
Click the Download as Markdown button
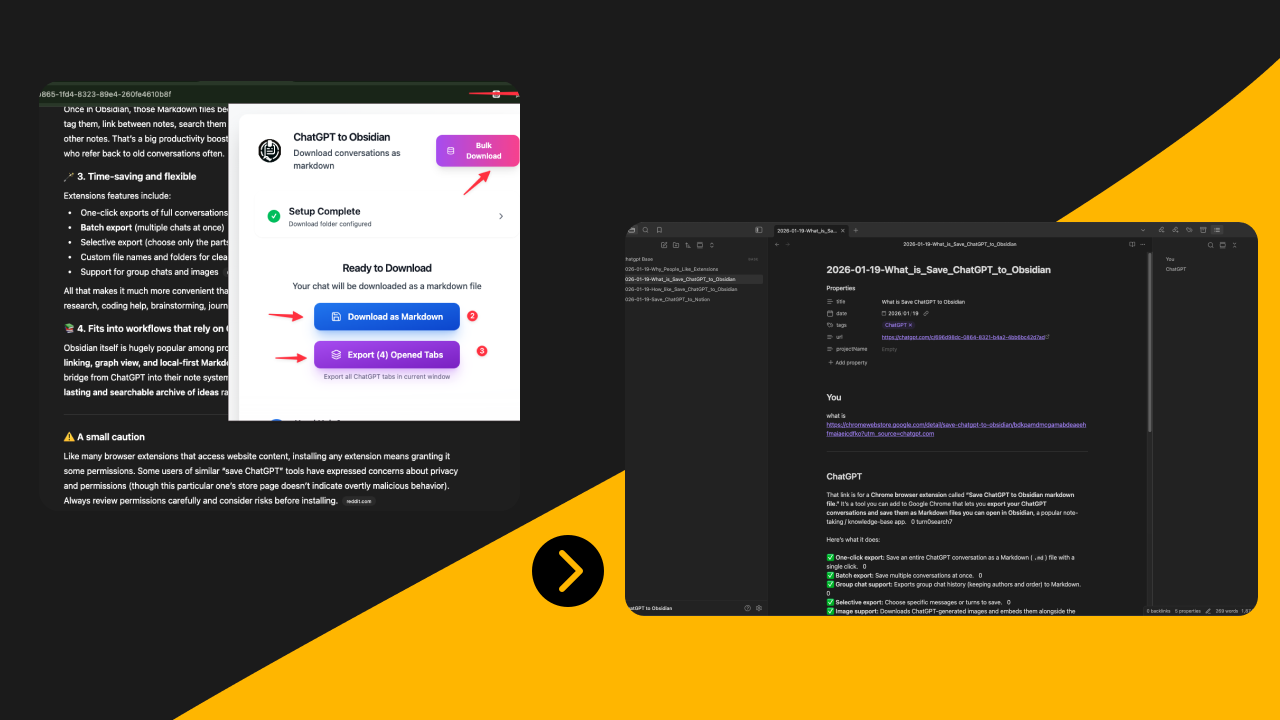click(386, 316)
